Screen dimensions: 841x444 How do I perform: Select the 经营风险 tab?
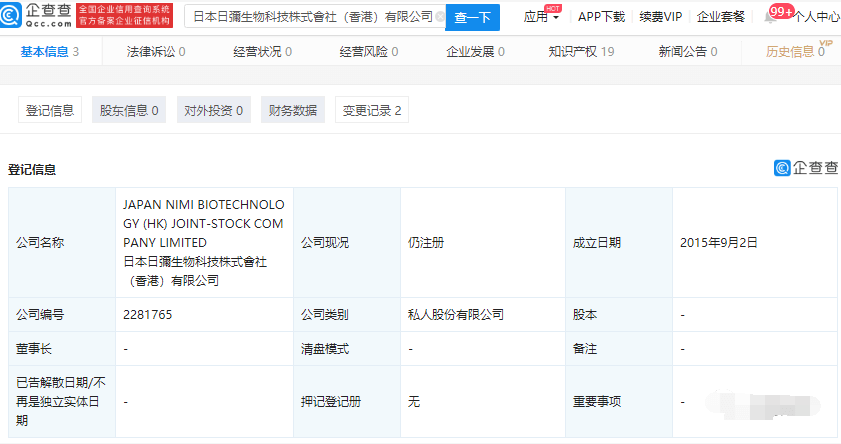point(368,52)
